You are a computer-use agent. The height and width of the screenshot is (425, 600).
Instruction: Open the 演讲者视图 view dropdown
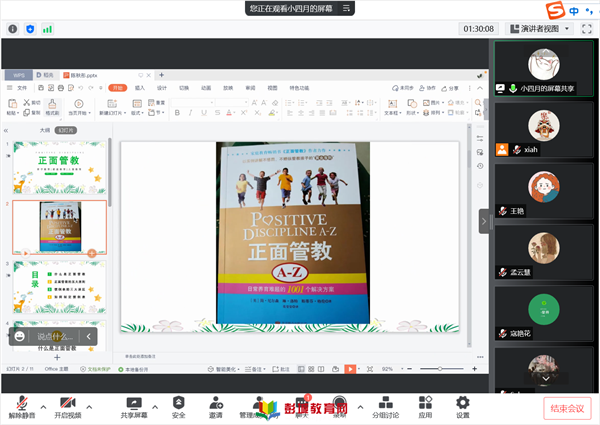[540, 29]
